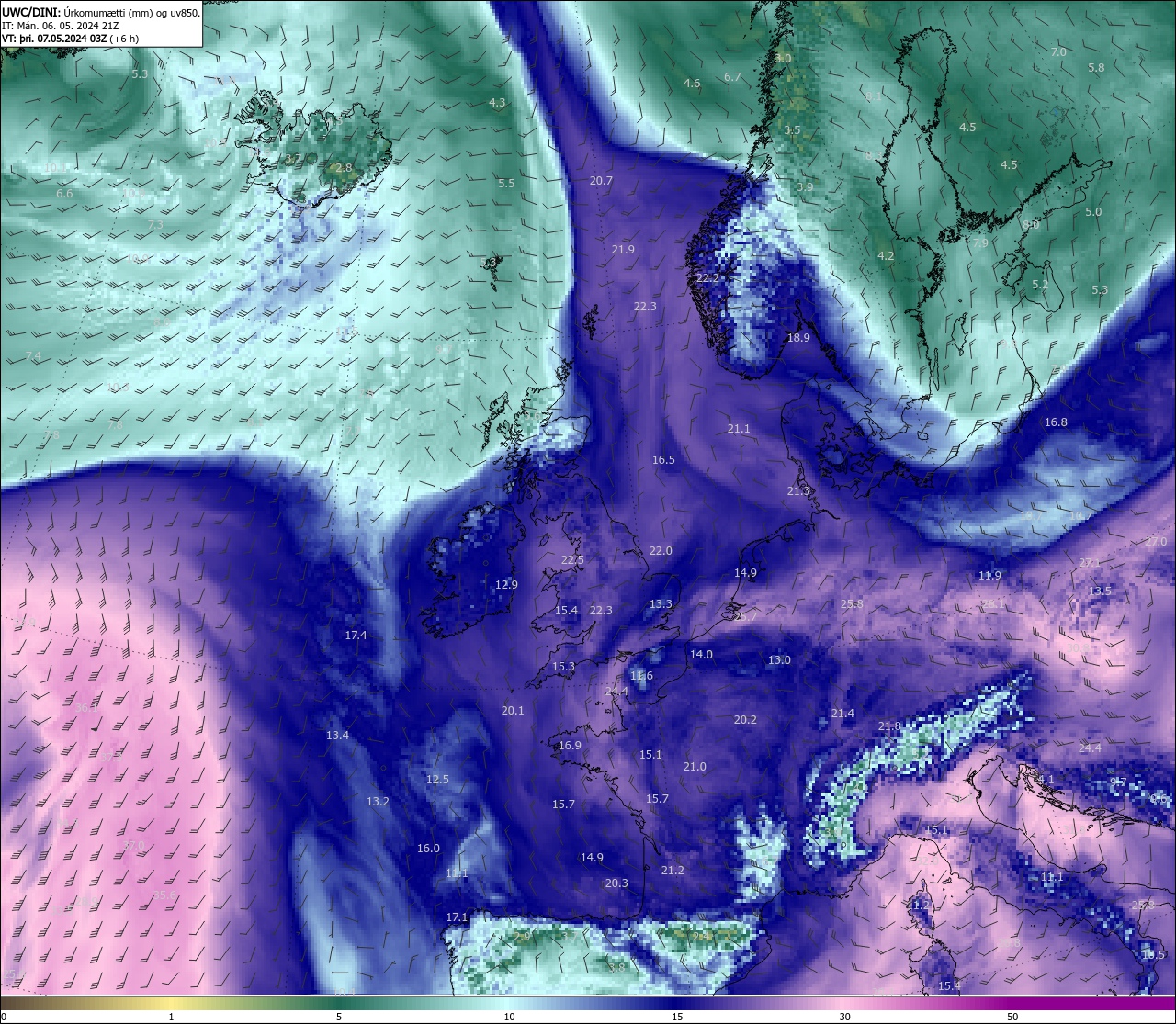Click the value 5.5 on the map
The image size is (1176, 1024).
click(x=506, y=184)
